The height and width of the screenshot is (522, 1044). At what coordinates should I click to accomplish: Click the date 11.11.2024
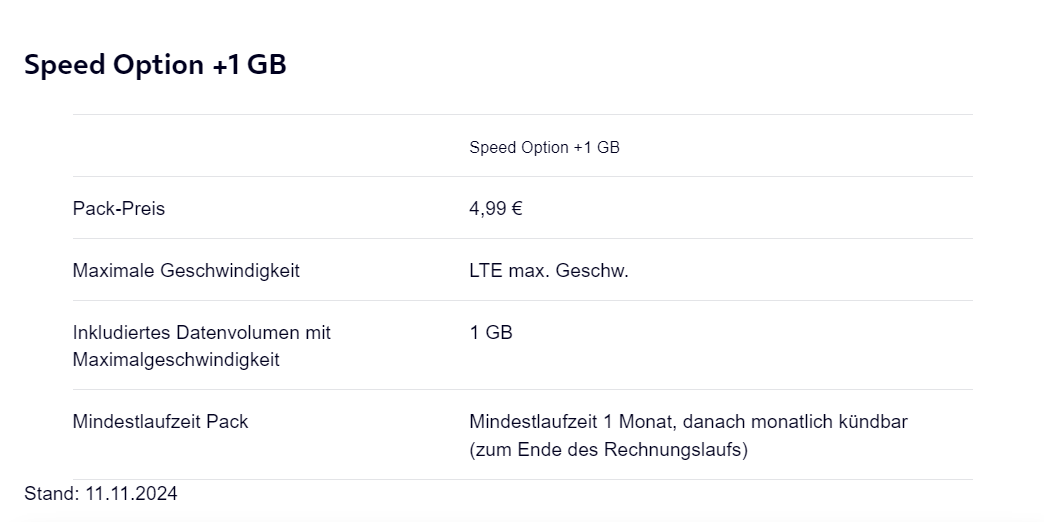pos(131,493)
